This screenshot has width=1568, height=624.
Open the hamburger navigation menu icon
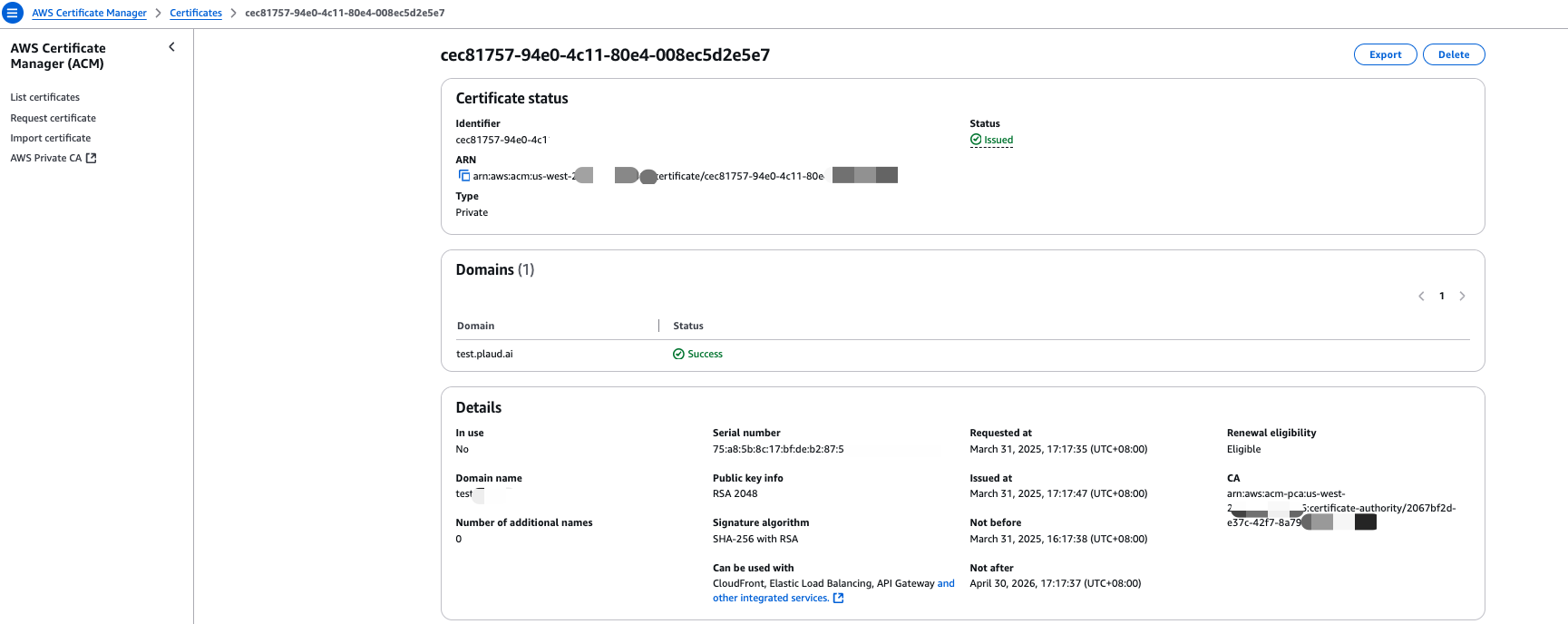[x=13, y=14]
